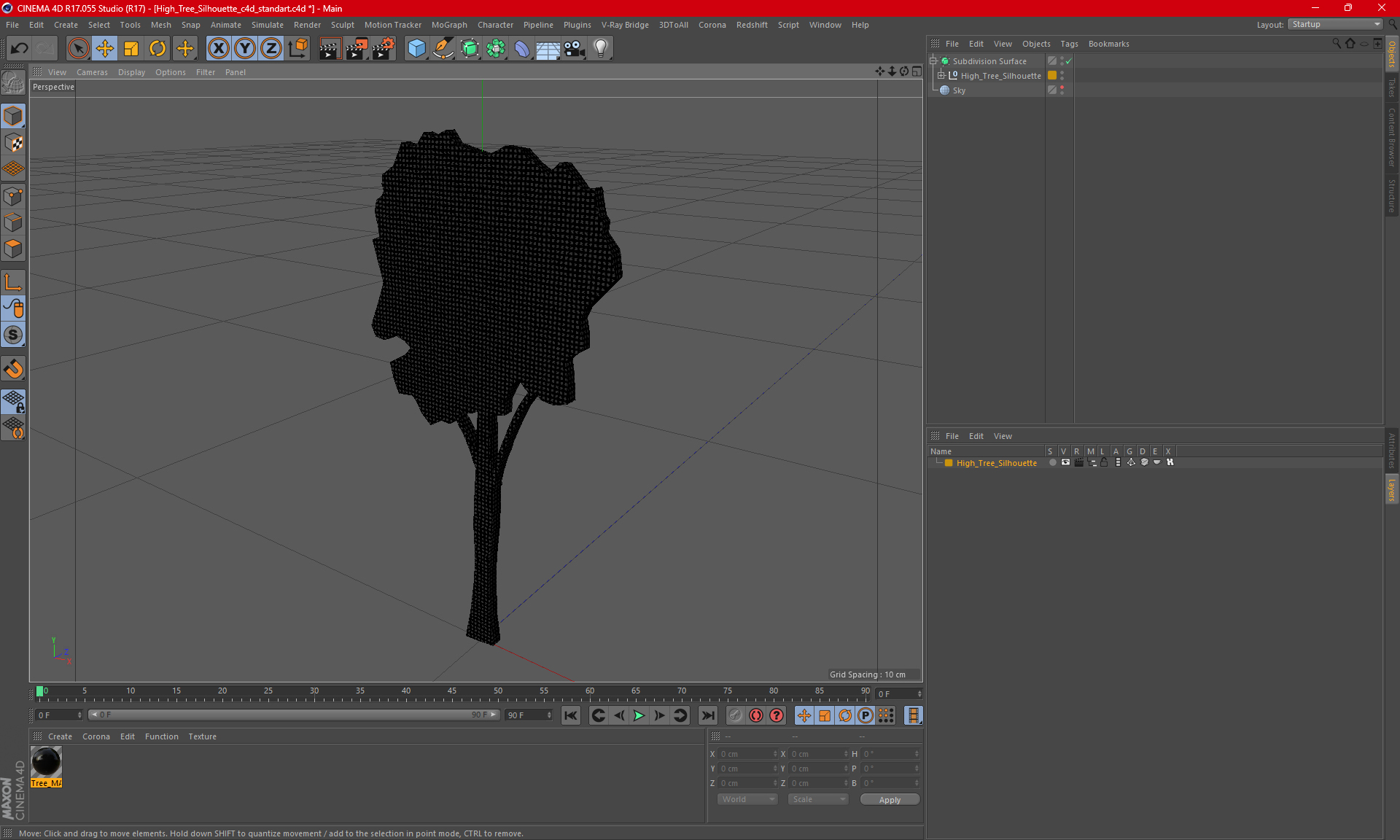This screenshot has height=840, width=1400.
Task: Add a Camera object icon
Action: 575,49
